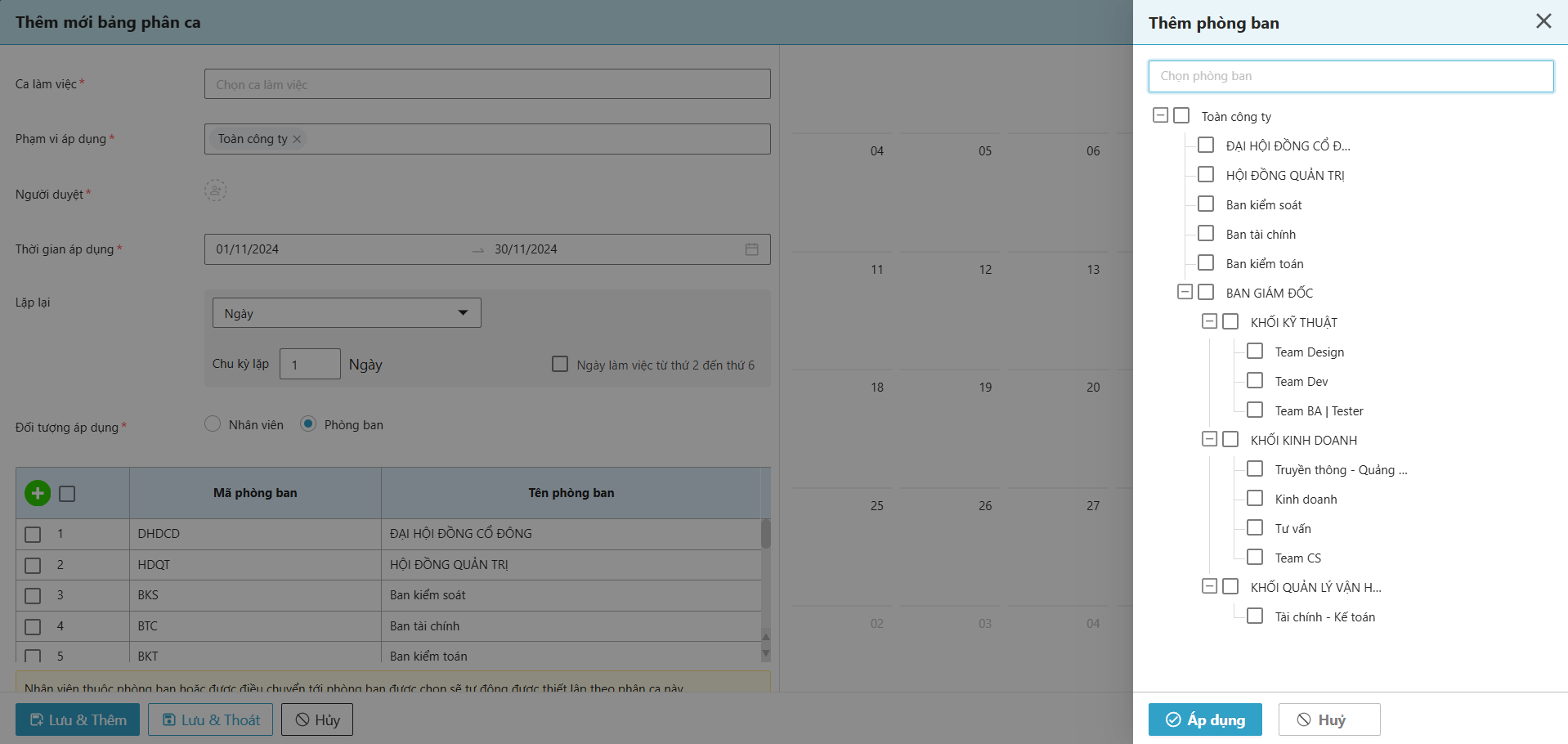Screen dimensions: 1568x744
Task: Click the 'Hủy' button in bottom-left form
Action: pos(317,719)
